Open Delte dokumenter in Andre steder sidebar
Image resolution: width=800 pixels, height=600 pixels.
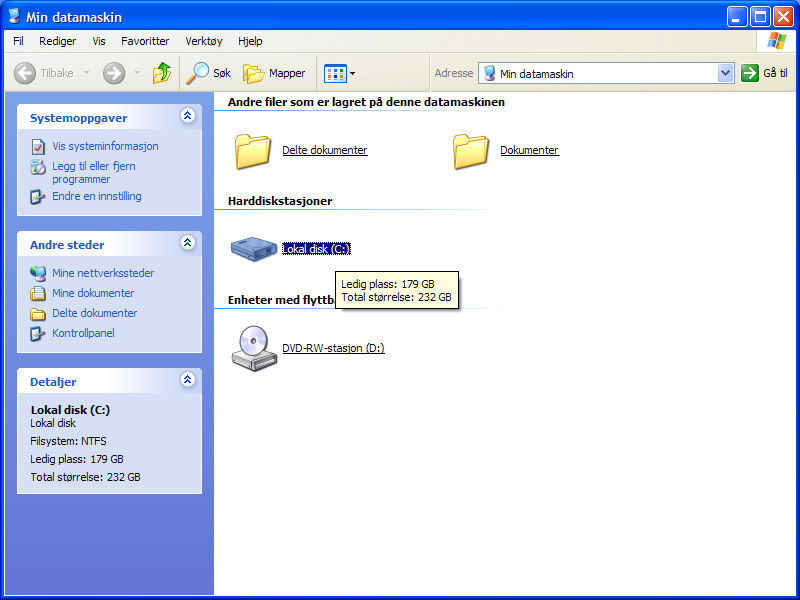95,313
